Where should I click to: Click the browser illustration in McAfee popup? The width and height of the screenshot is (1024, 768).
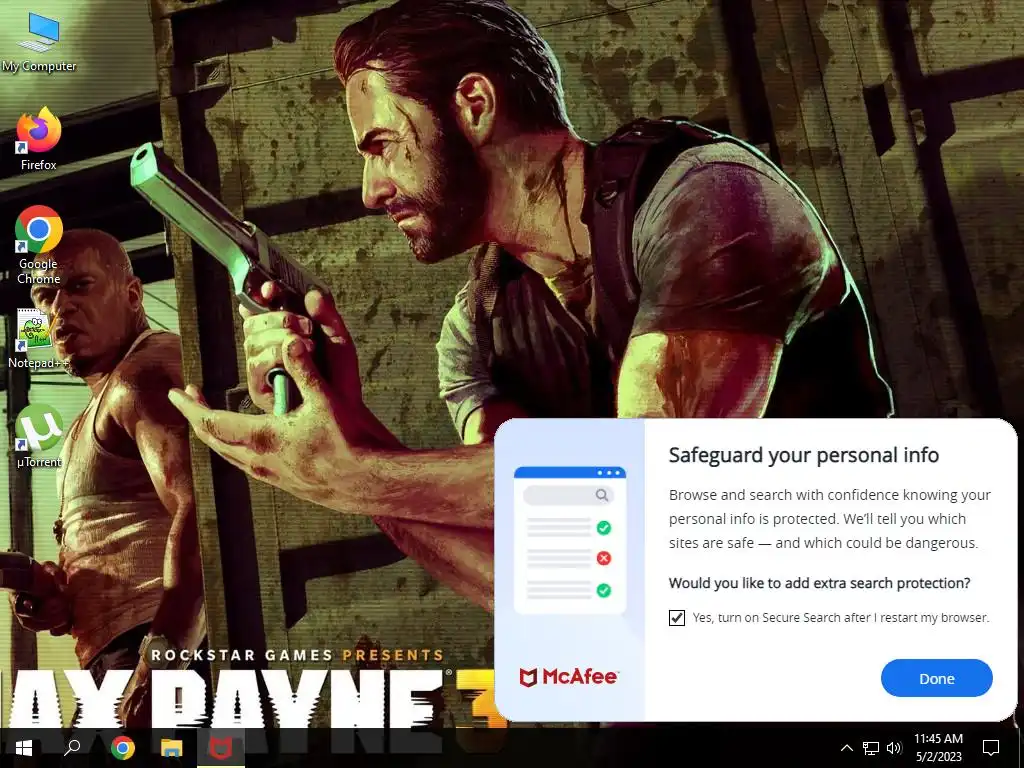570,541
